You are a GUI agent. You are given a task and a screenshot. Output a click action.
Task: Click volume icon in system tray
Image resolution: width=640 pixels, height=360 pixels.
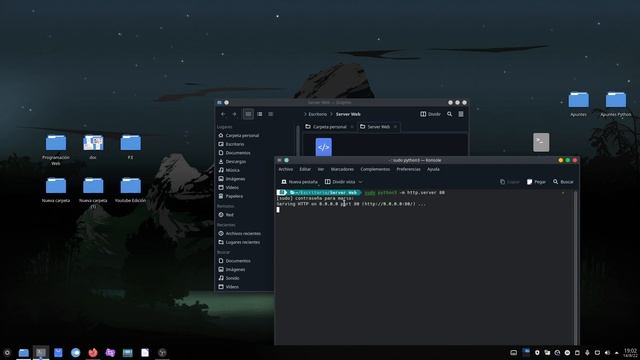click(607, 353)
